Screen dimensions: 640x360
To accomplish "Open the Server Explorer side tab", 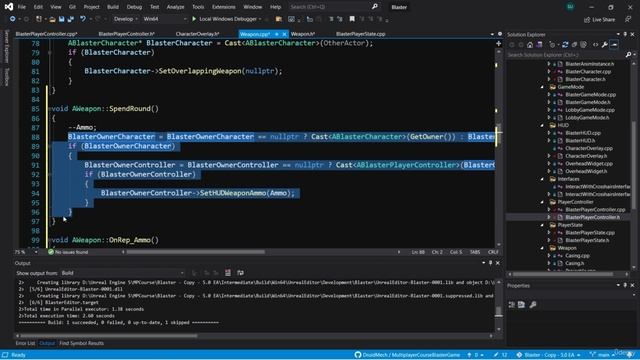I will pyautogui.click(x=7, y=46).
